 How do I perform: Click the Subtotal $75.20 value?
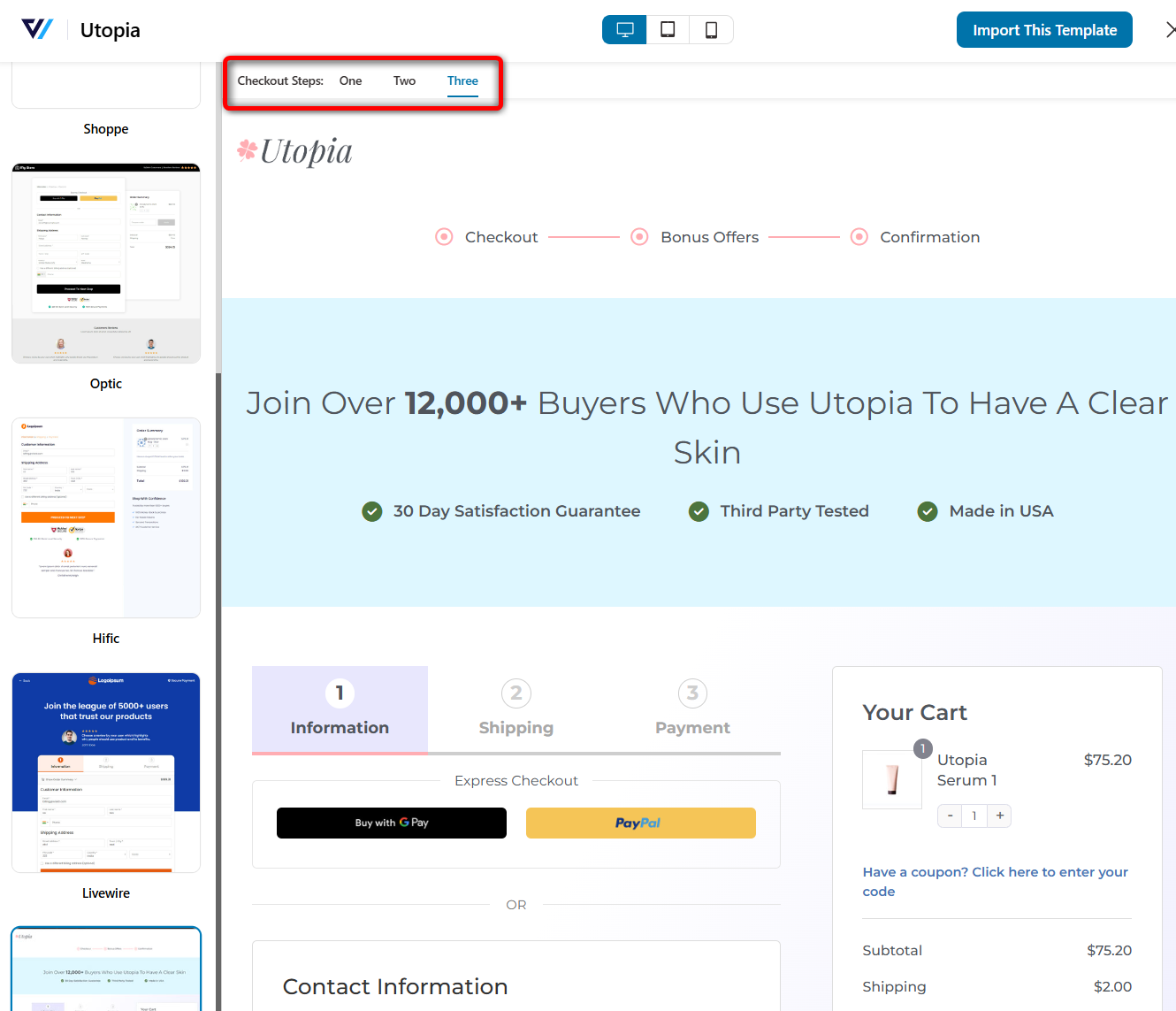tap(1109, 950)
